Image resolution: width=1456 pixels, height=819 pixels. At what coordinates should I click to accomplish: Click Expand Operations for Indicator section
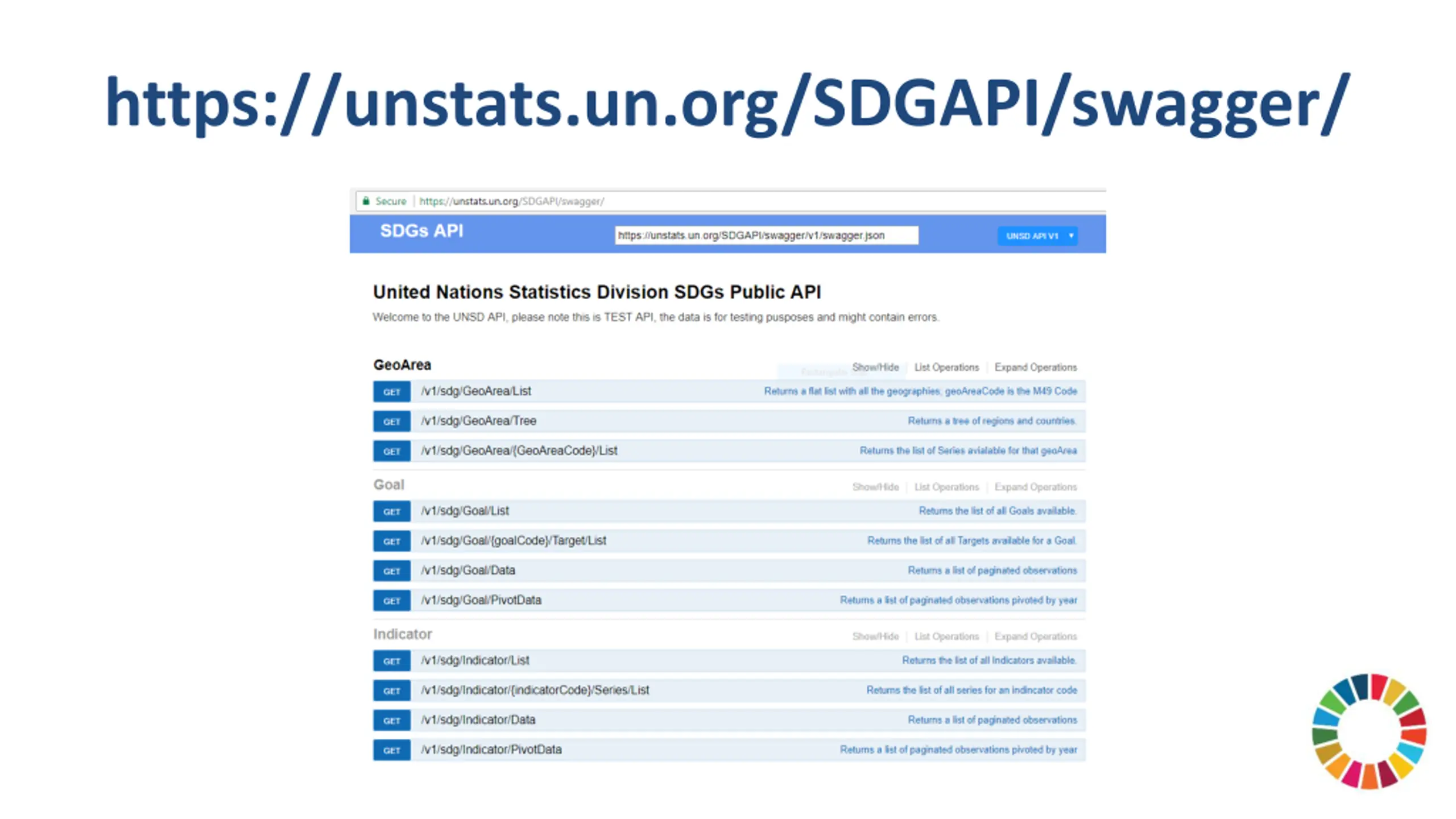point(1036,636)
